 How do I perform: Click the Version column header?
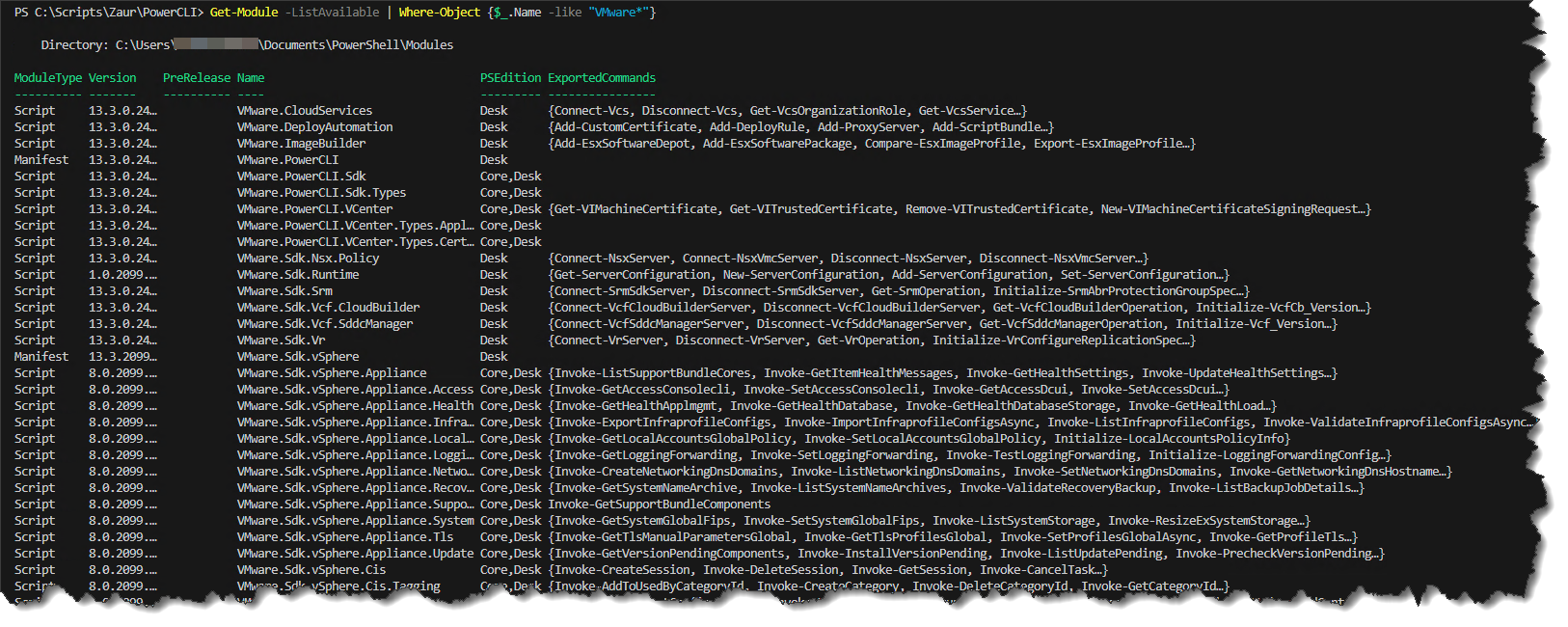pos(113,78)
